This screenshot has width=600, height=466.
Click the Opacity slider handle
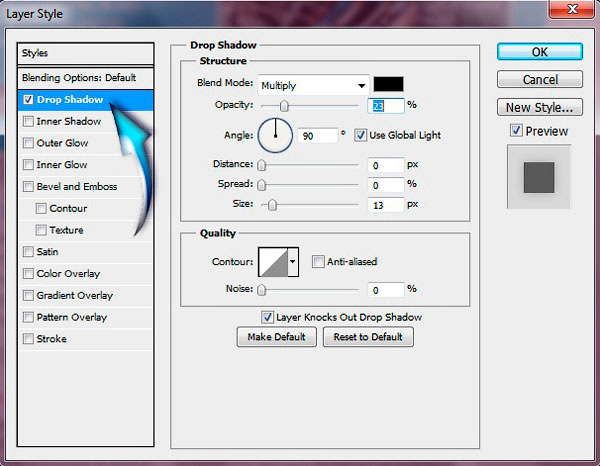tap(284, 106)
